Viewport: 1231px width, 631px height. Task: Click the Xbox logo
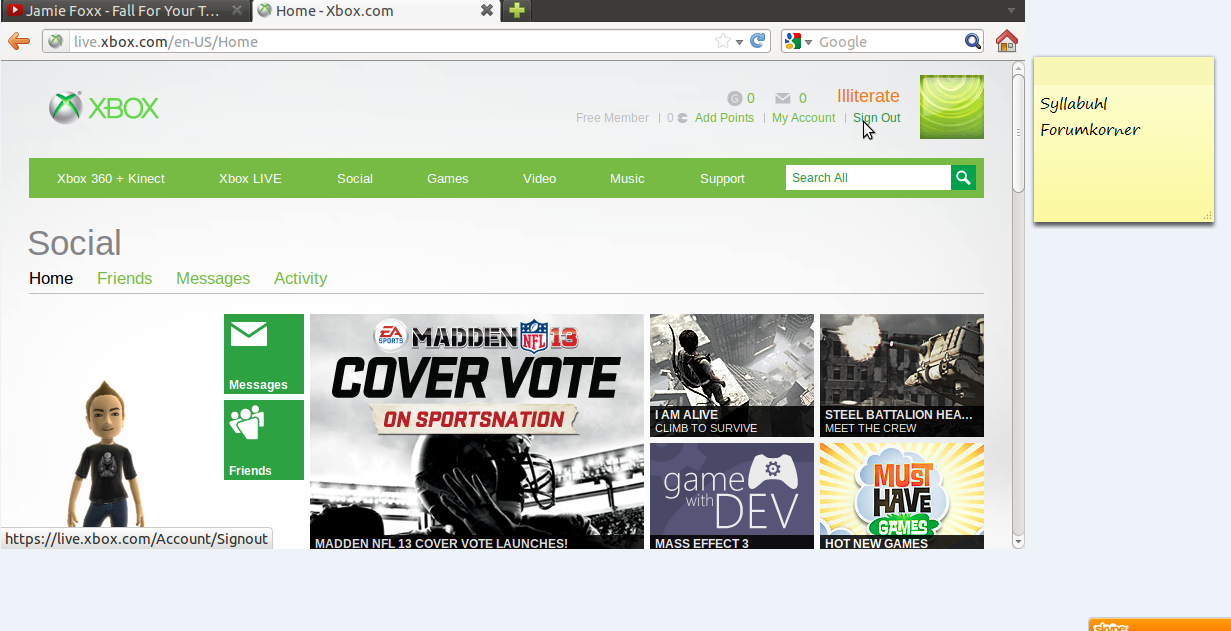[104, 107]
